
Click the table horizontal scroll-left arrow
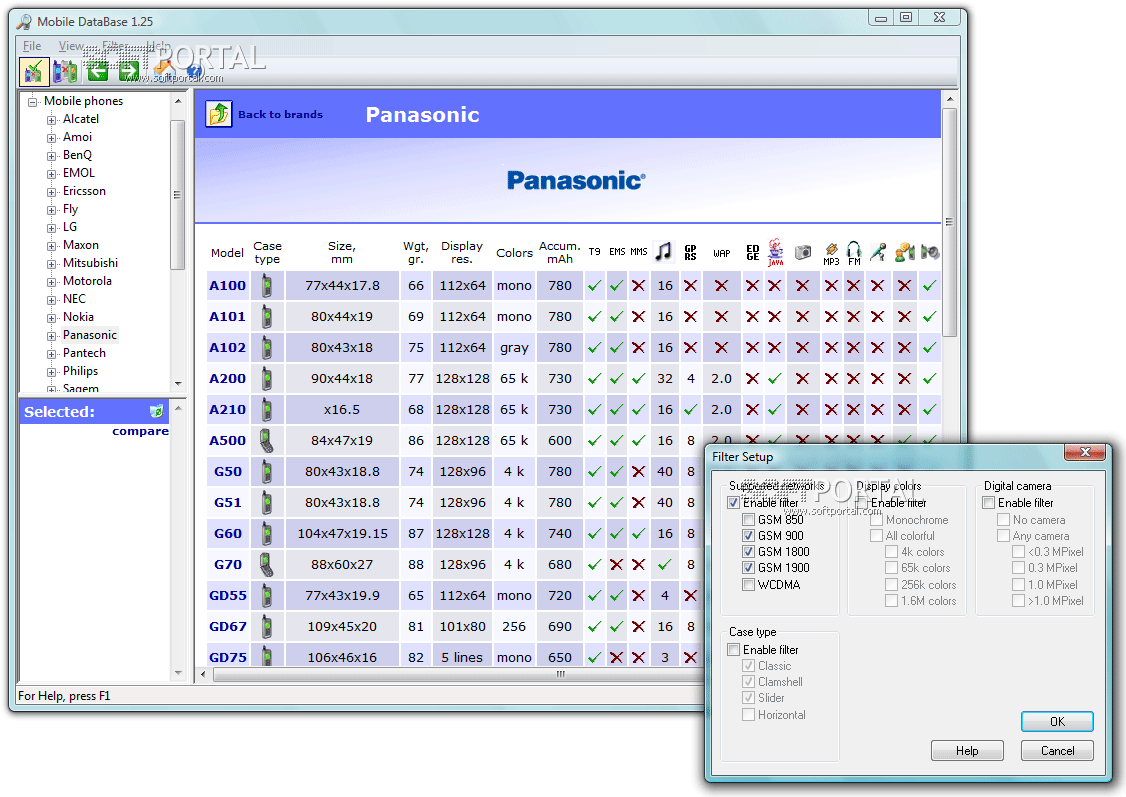203,674
